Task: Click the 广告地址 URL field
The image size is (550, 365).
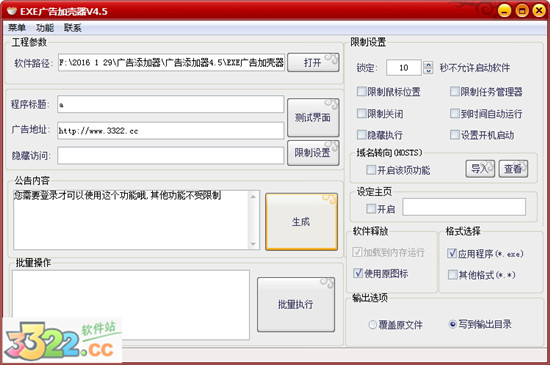Action: [x=170, y=131]
